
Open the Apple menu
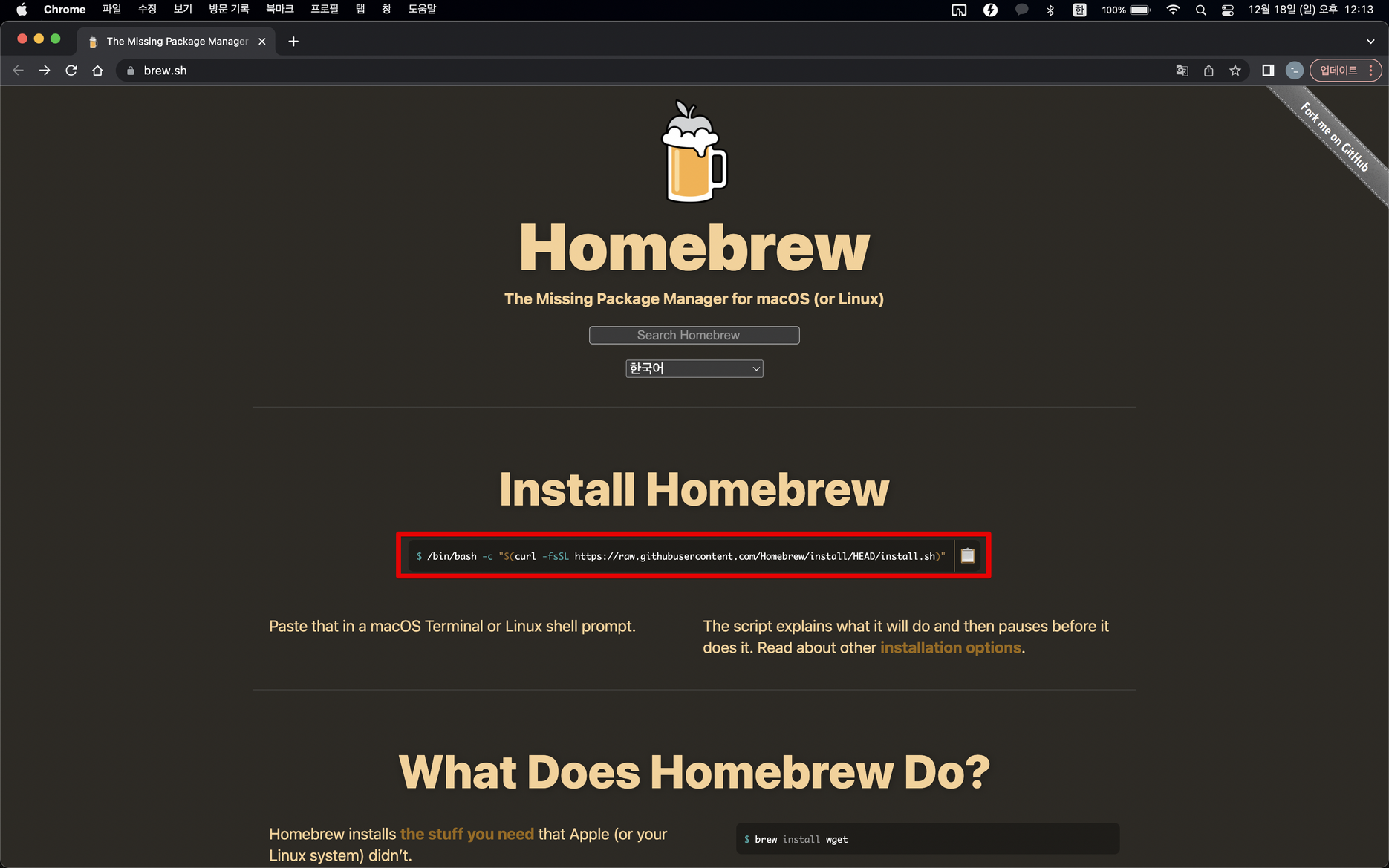click(22, 10)
